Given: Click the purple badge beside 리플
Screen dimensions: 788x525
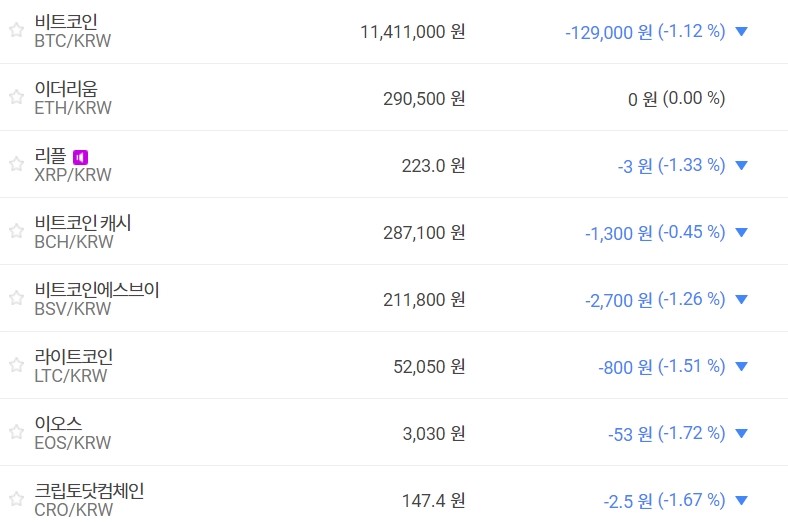Looking at the screenshot, I should (x=81, y=157).
